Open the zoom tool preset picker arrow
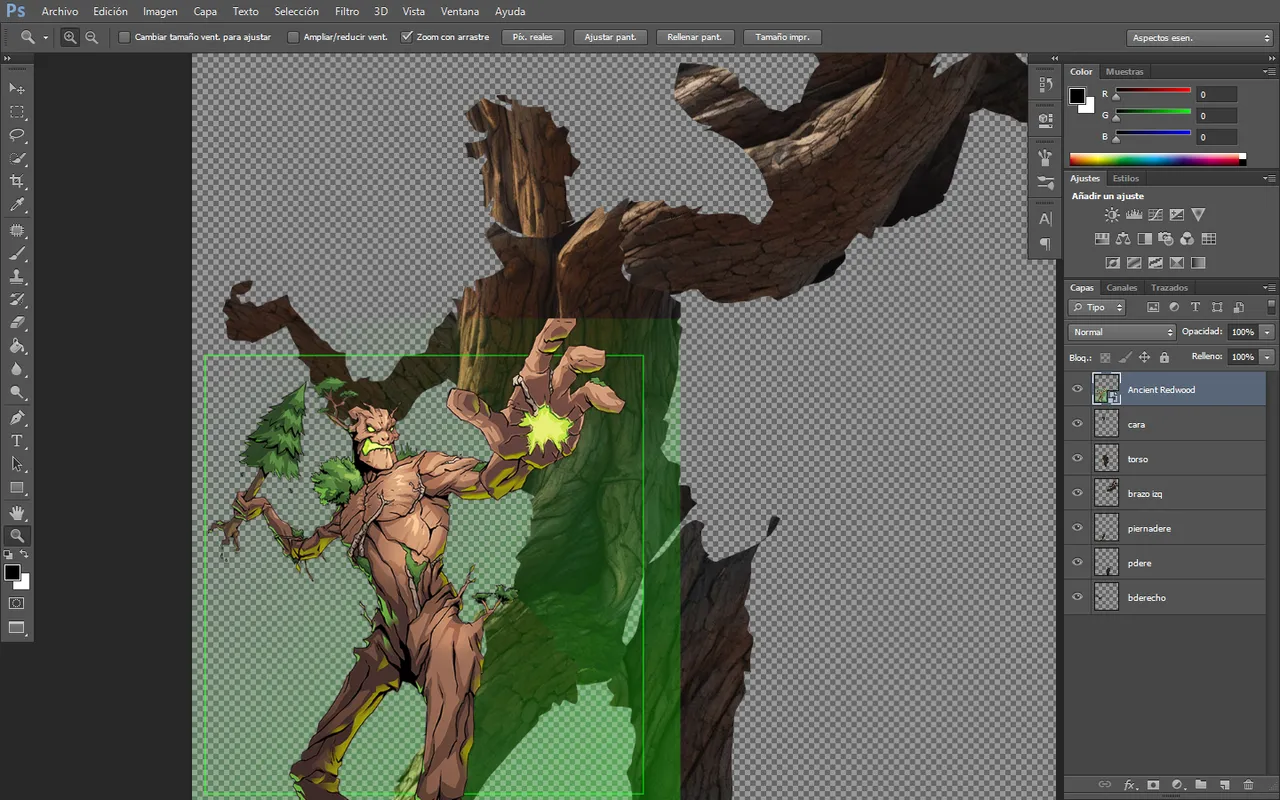This screenshot has height=800, width=1280. click(45, 37)
